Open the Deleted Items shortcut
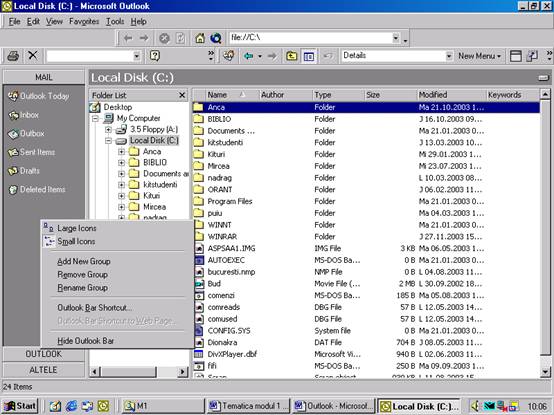The width and height of the screenshot is (554, 415). 37,190
